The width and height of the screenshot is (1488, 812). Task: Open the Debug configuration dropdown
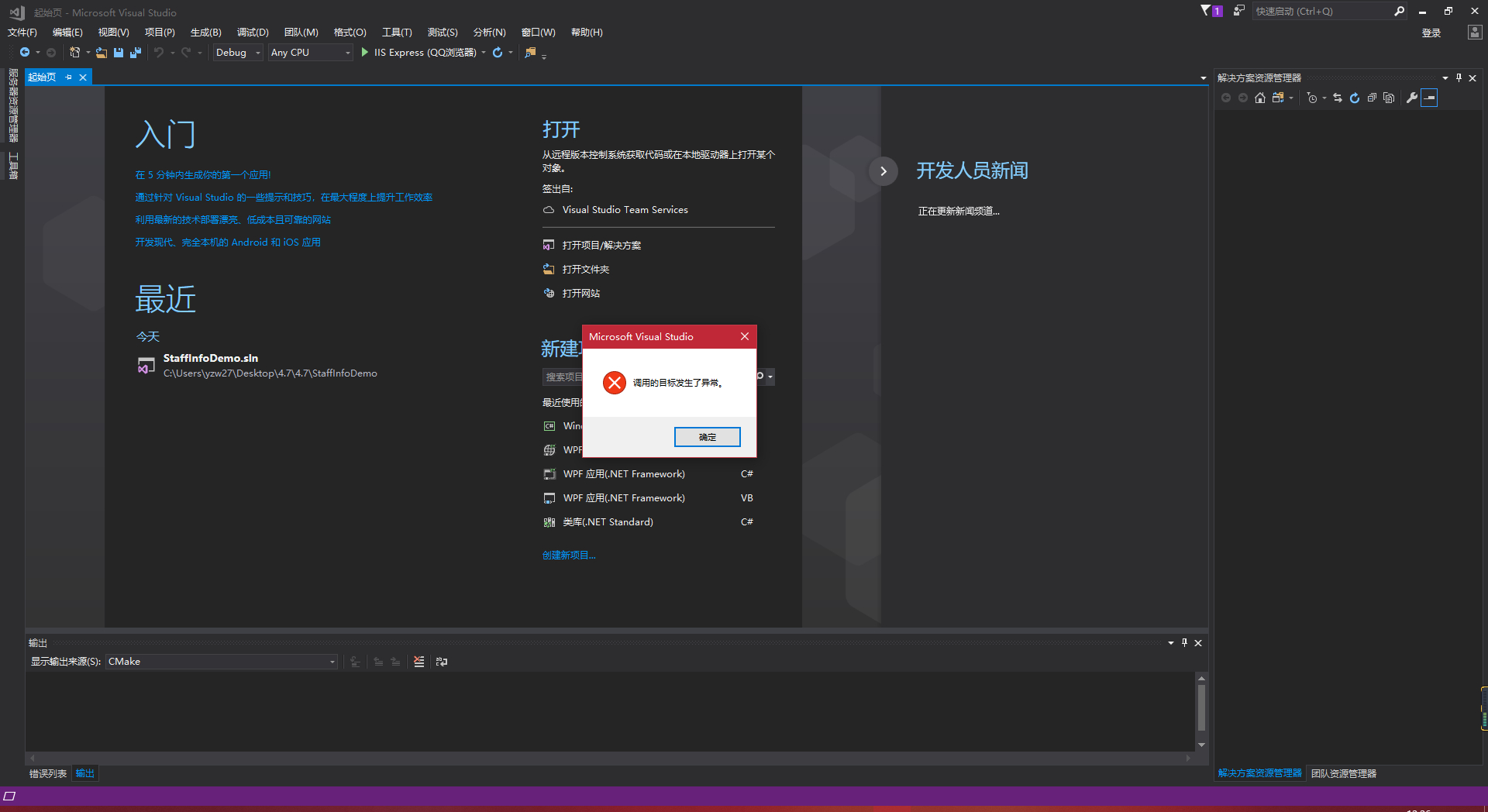238,53
